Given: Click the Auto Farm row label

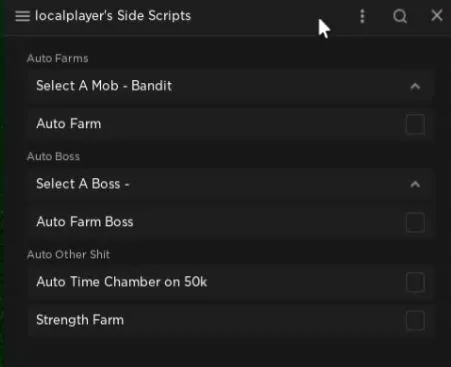Looking at the screenshot, I should point(69,124).
